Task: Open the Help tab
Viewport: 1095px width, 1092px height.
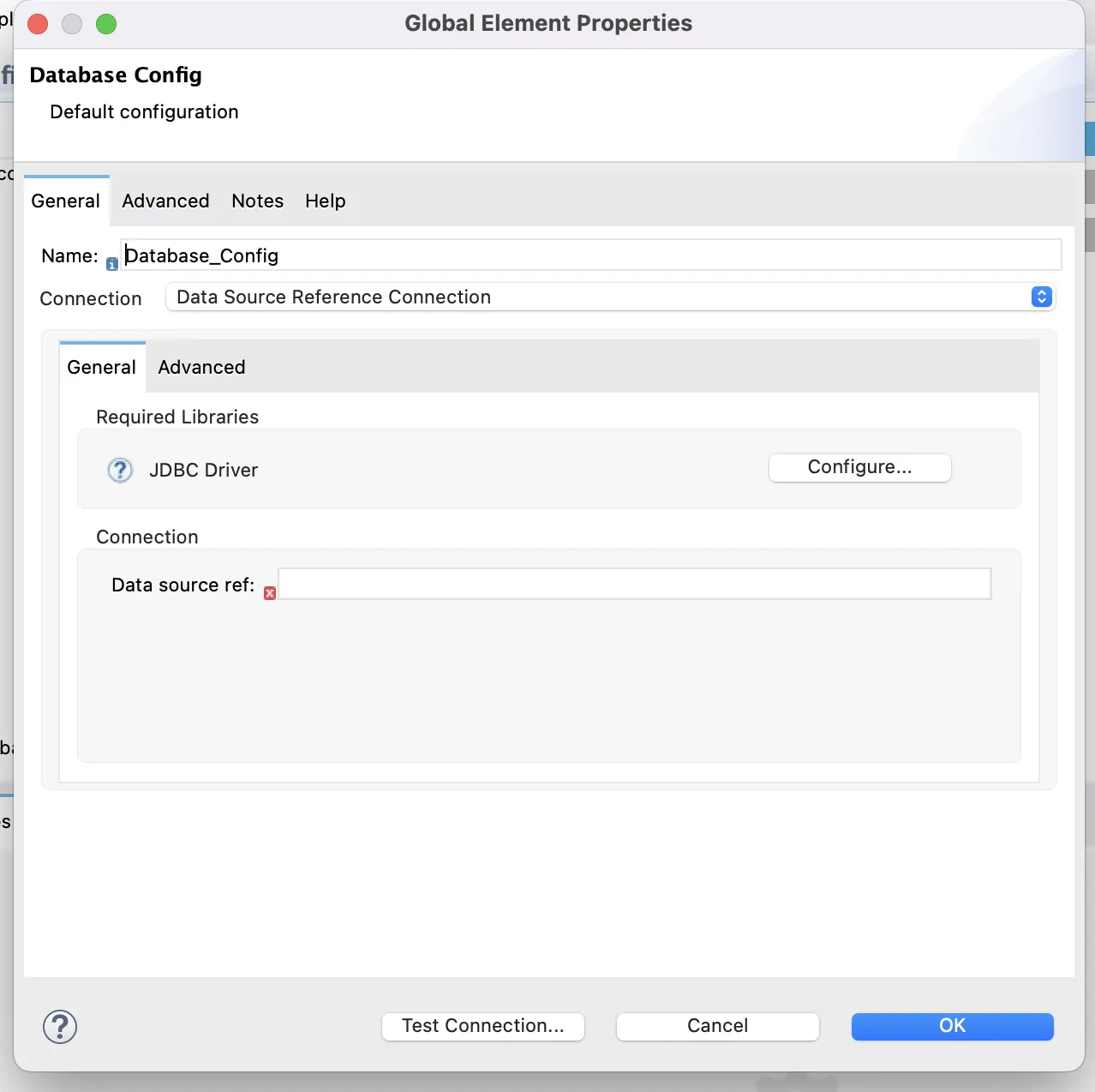Action: coord(326,201)
